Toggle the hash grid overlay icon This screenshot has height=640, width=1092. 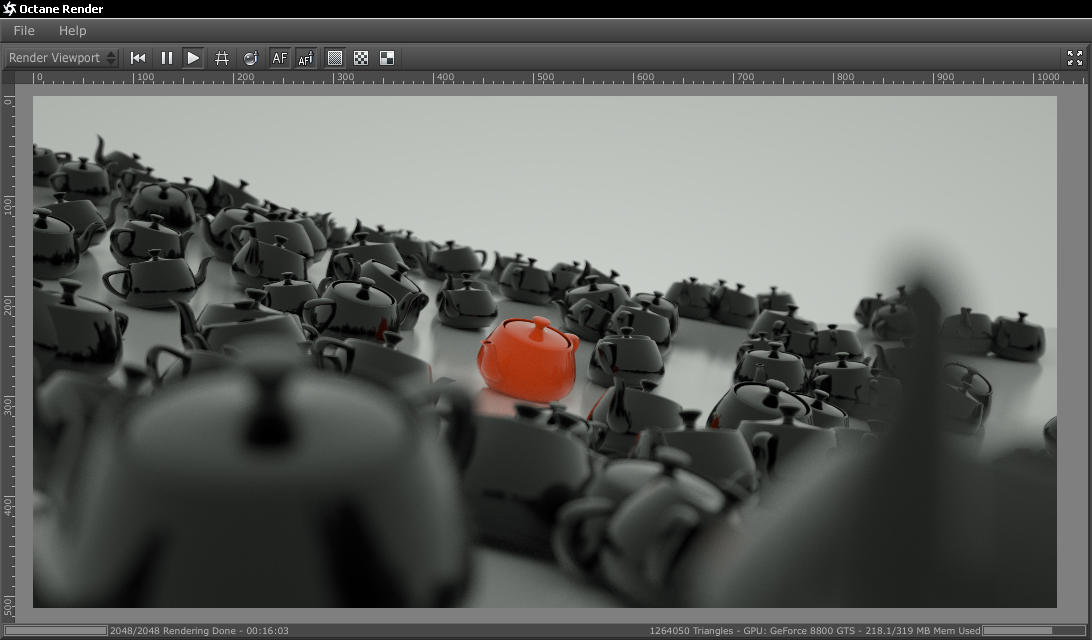(222, 58)
